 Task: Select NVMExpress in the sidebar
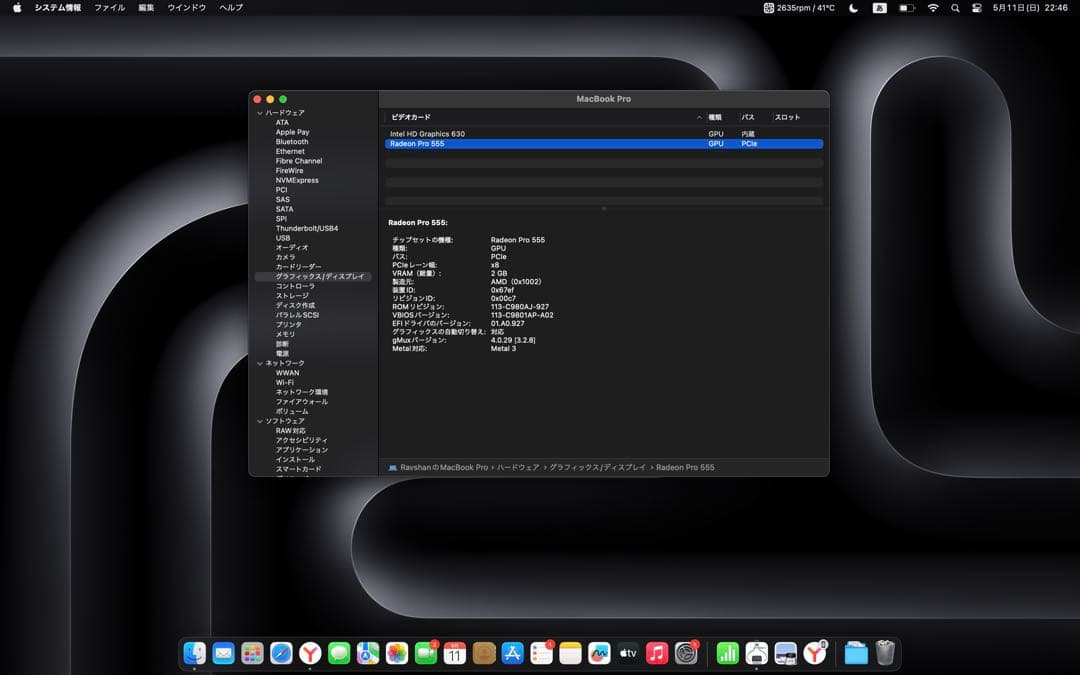click(297, 180)
